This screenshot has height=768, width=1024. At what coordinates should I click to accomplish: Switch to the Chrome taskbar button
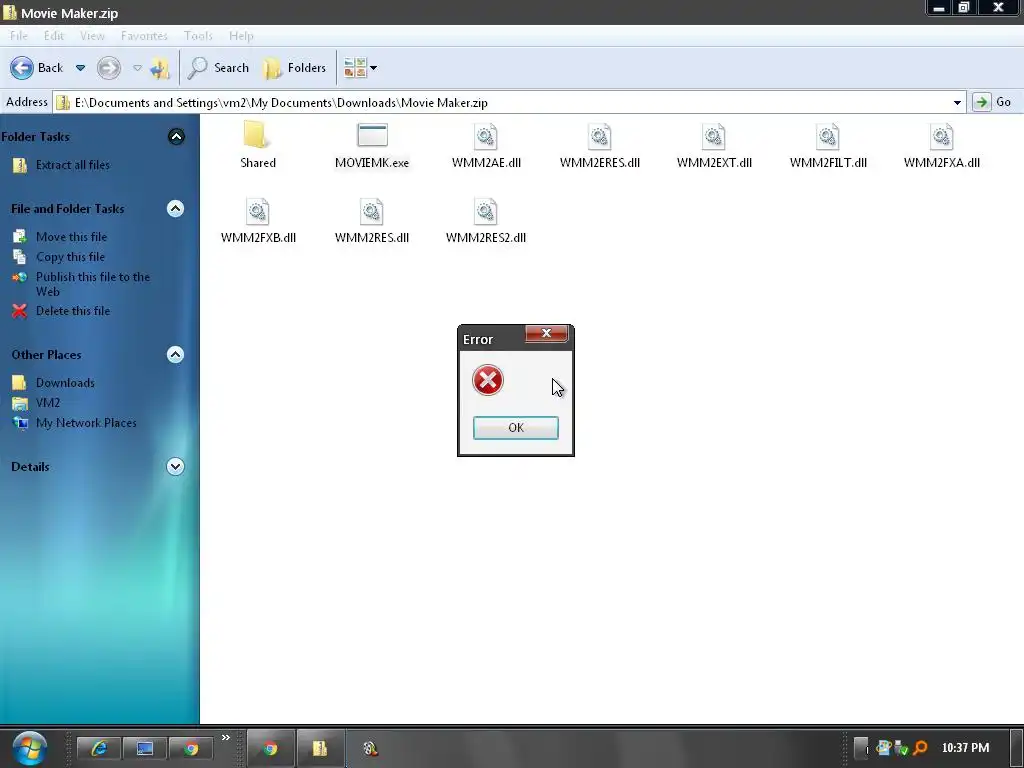tap(270, 748)
